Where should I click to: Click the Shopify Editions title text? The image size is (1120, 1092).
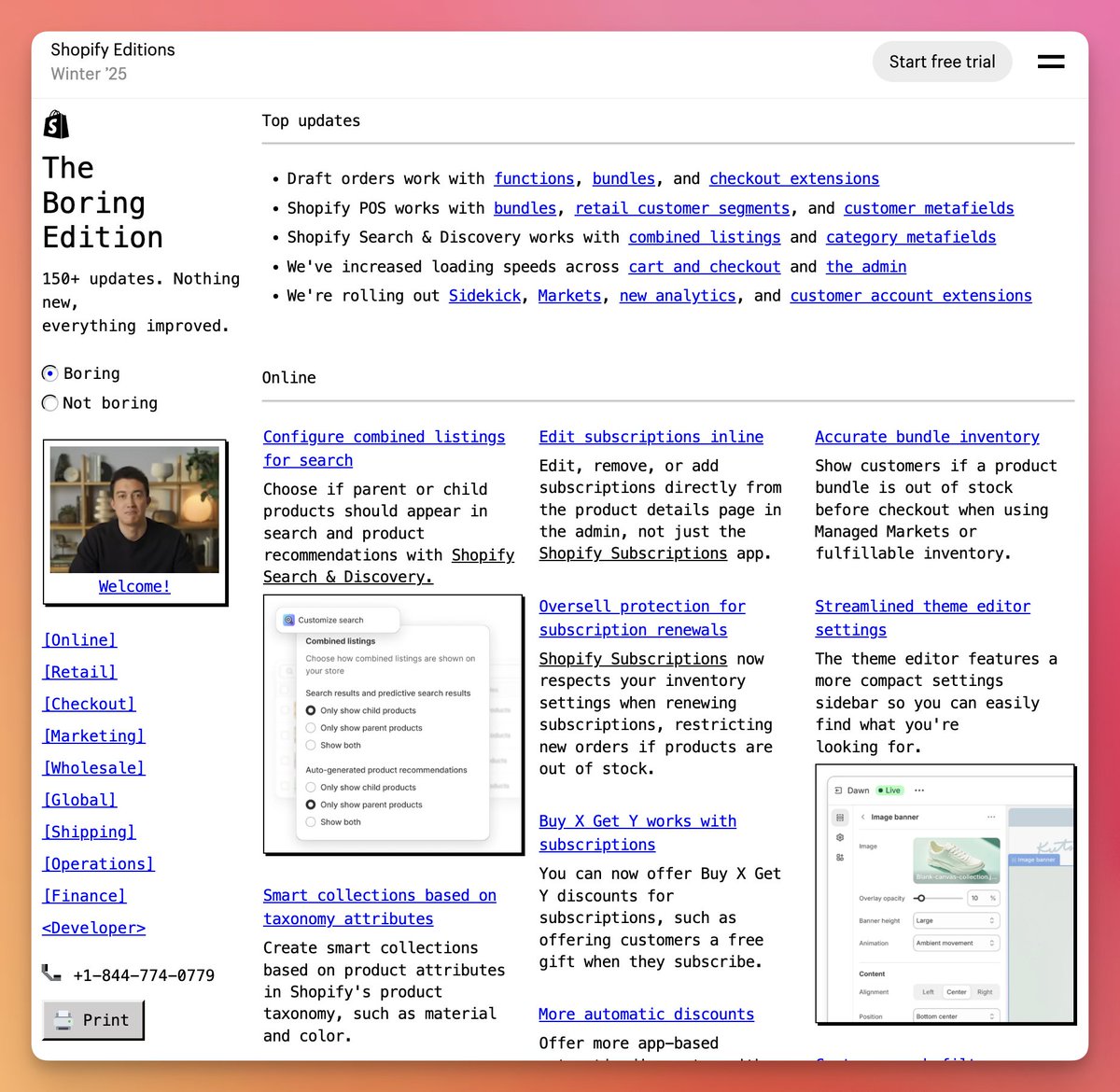click(113, 49)
